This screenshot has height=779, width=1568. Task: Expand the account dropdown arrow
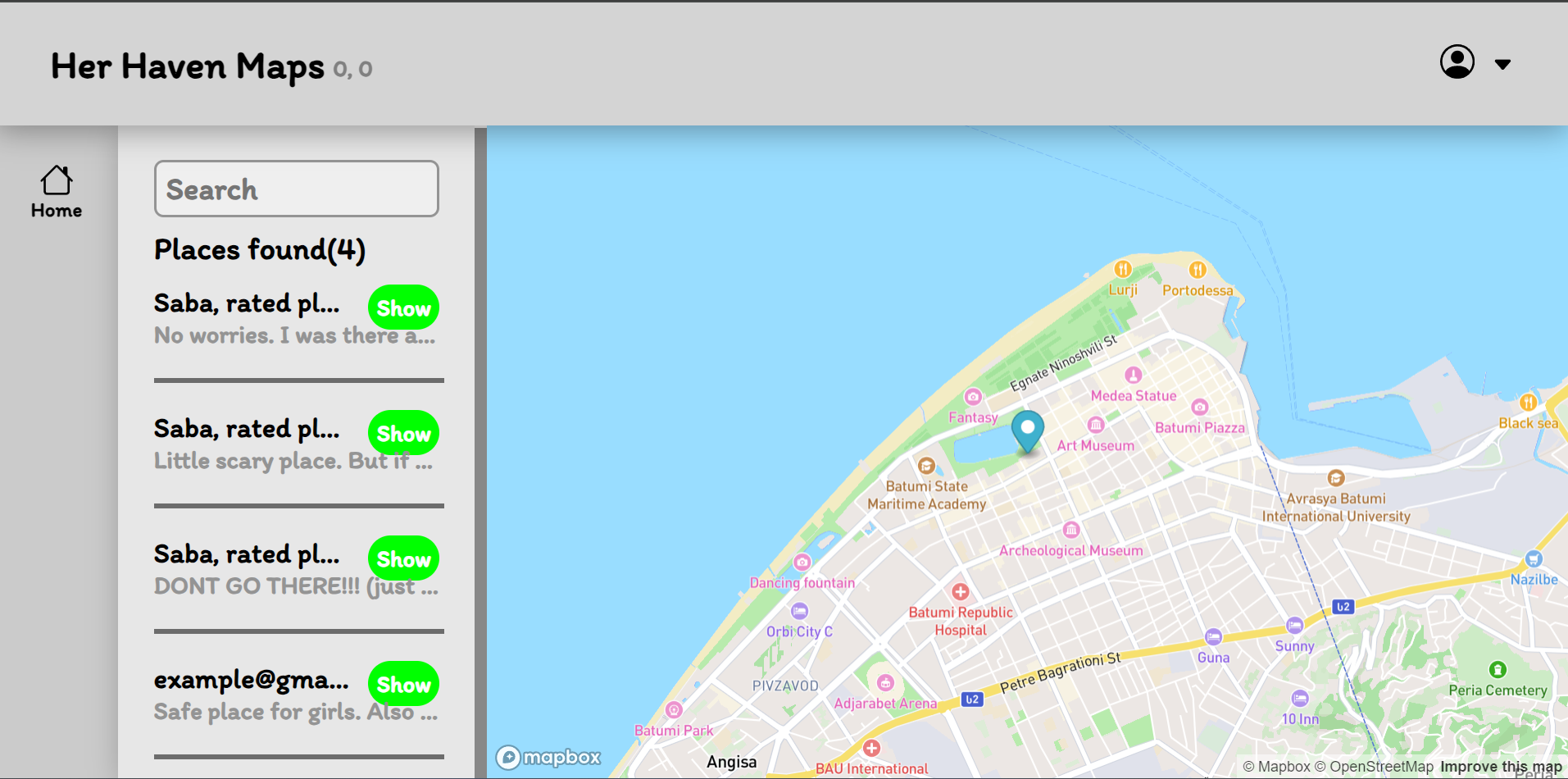tap(1502, 64)
